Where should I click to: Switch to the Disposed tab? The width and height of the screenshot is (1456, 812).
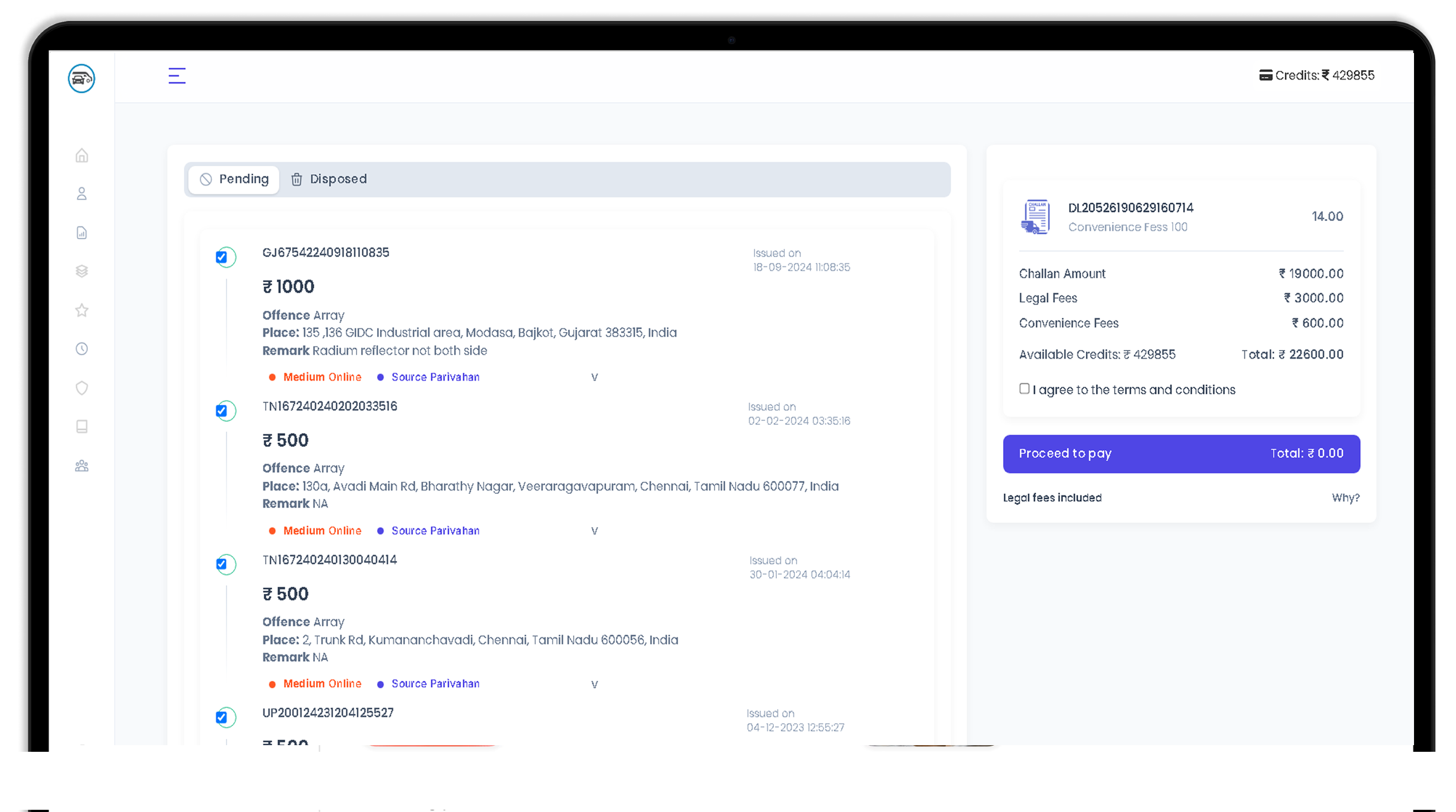click(x=329, y=179)
